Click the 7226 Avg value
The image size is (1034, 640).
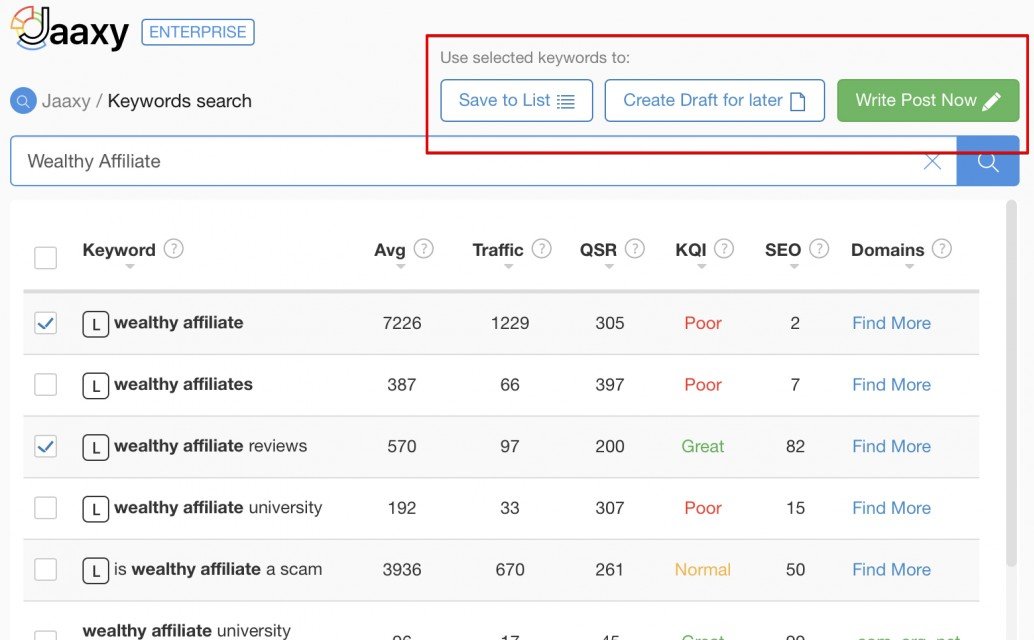[x=402, y=323]
